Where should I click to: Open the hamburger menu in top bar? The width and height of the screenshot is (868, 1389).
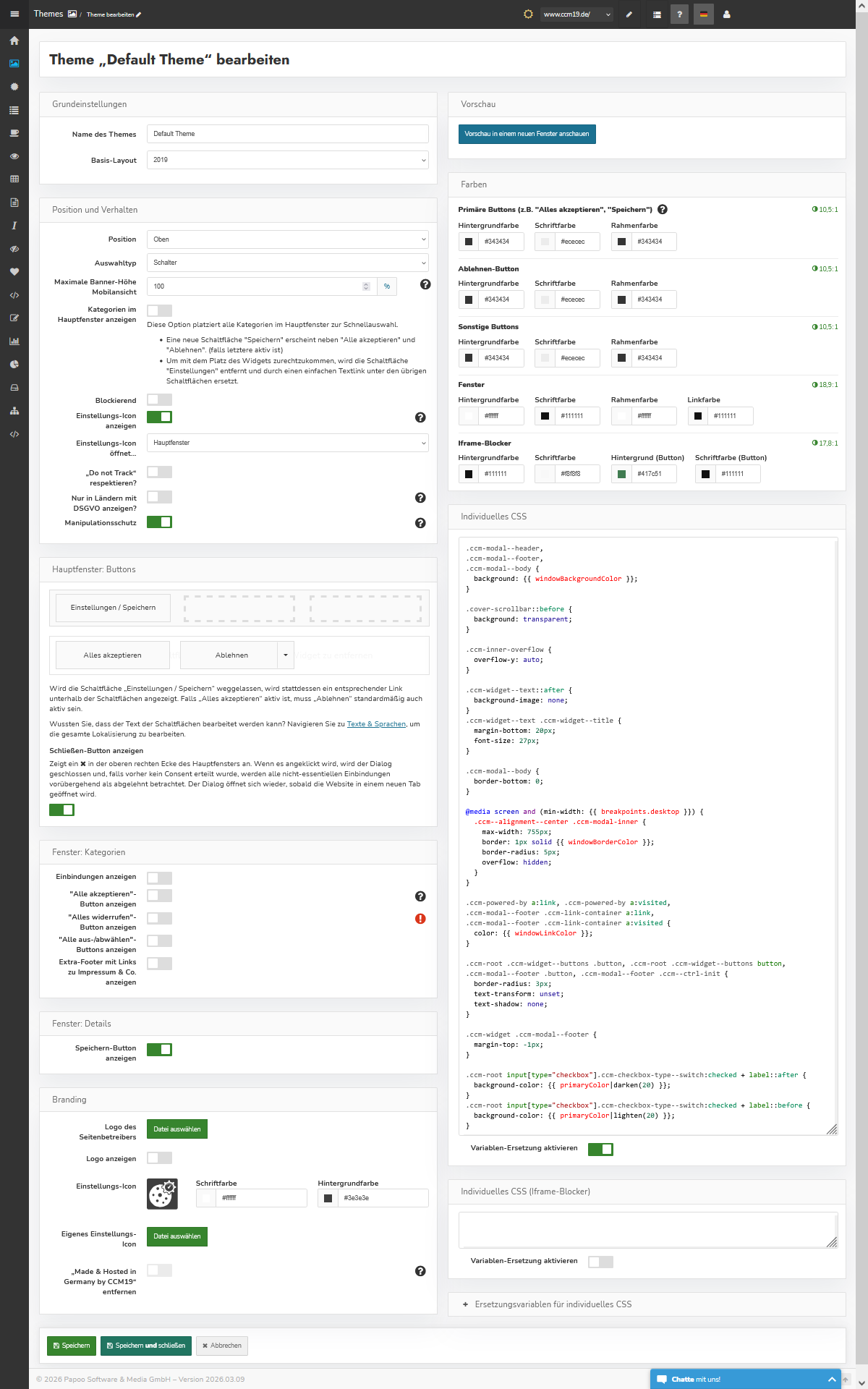click(x=14, y=14)
